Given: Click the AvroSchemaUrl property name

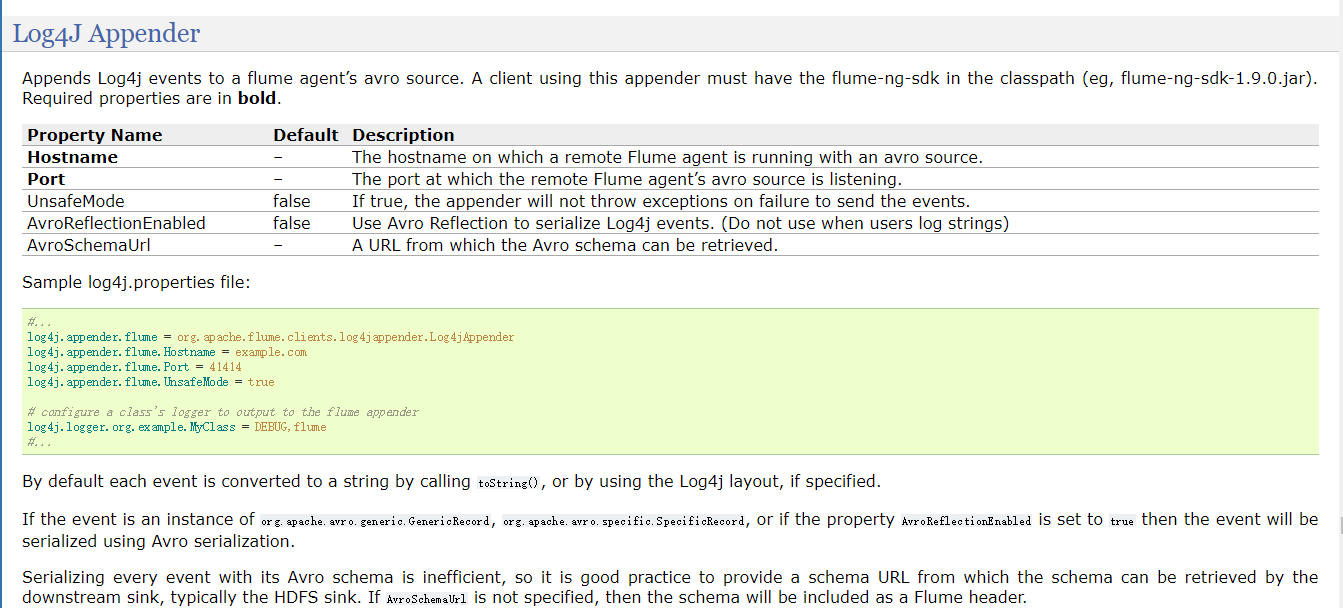Looking at the screenshot, I should coord(89,245).
